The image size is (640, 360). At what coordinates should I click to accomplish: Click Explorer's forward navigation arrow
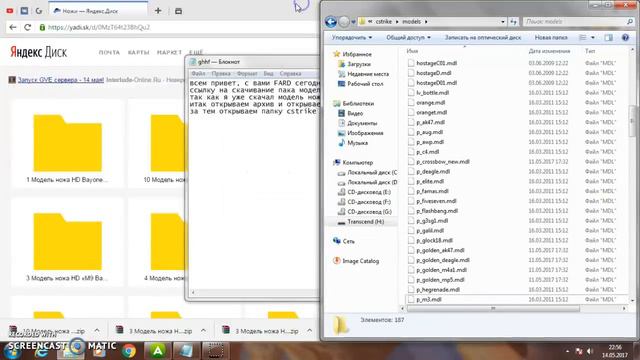point(344,22)
